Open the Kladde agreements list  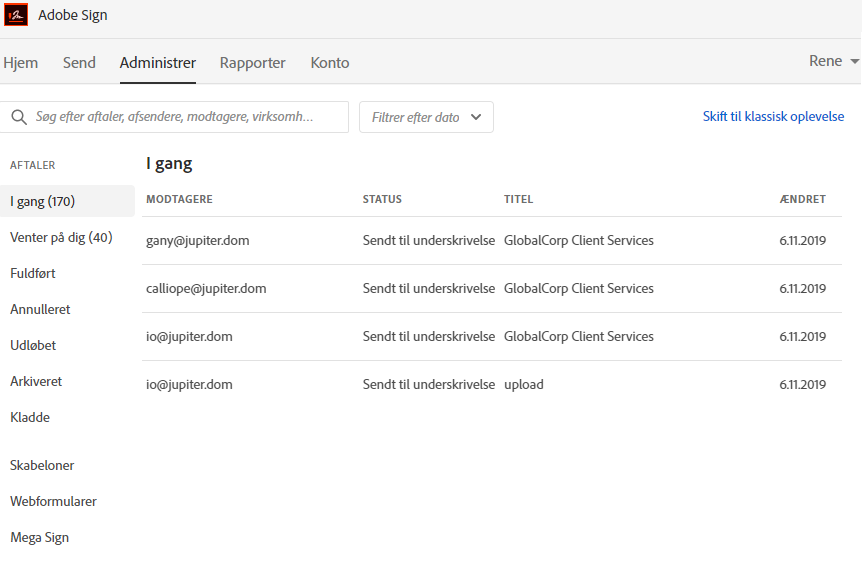(30, 417)
